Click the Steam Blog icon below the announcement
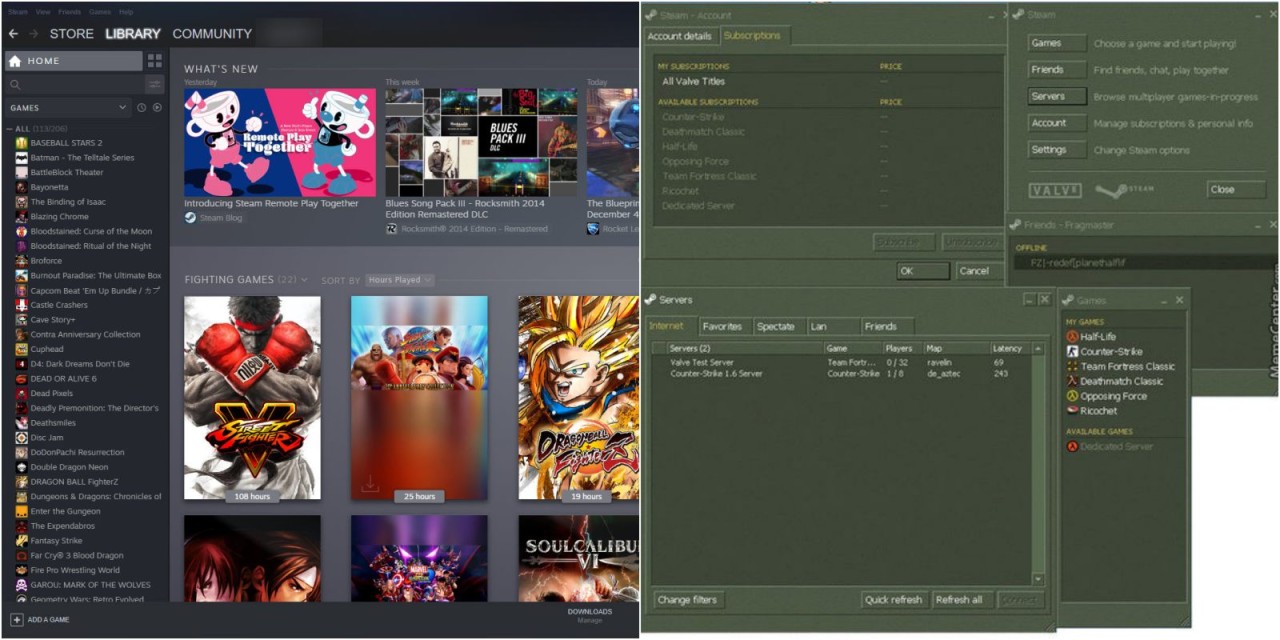This screenshot has width=1280, height=640. [x=189, y=217]
